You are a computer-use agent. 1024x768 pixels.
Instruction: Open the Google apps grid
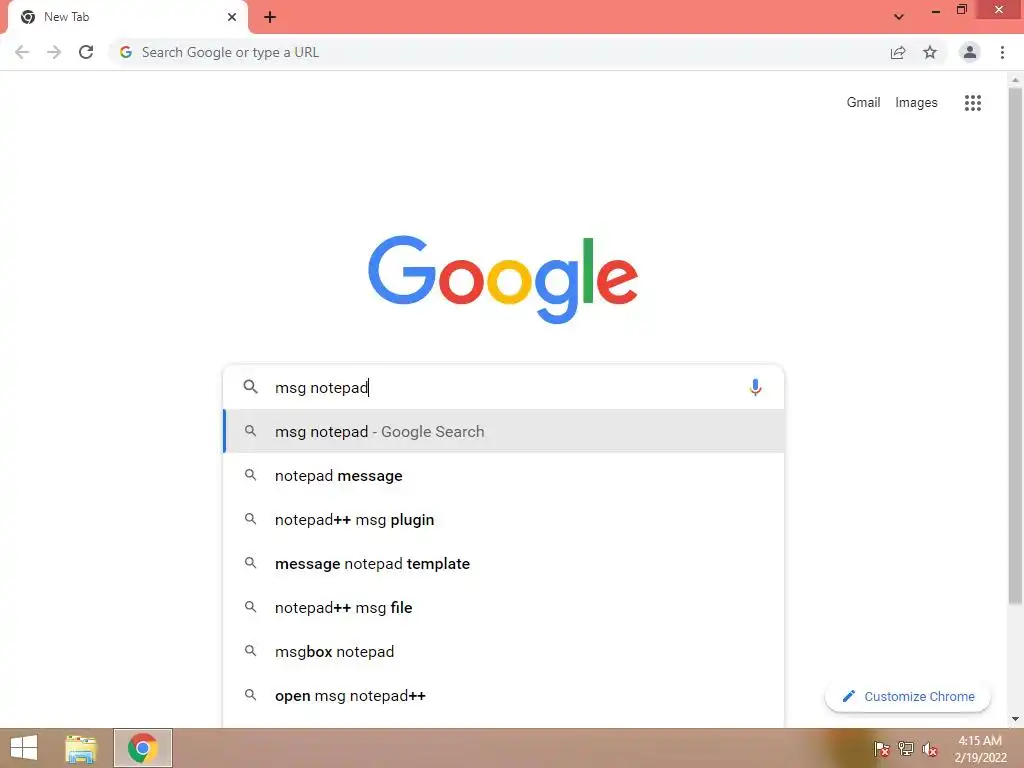click(972, 103)
